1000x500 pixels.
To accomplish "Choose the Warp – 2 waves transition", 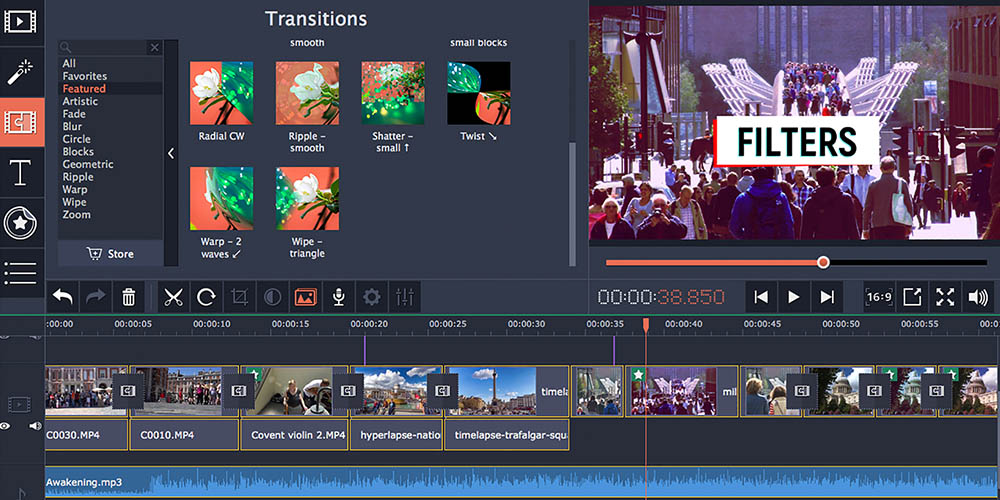I will tap(221, 198).
